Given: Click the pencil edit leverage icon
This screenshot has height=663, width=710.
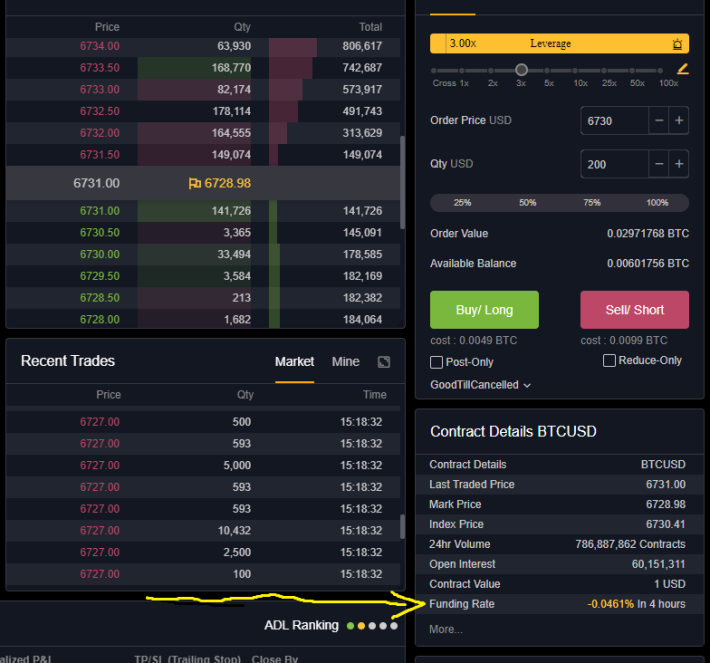Looking at the screenshot, I should point(682,69).
